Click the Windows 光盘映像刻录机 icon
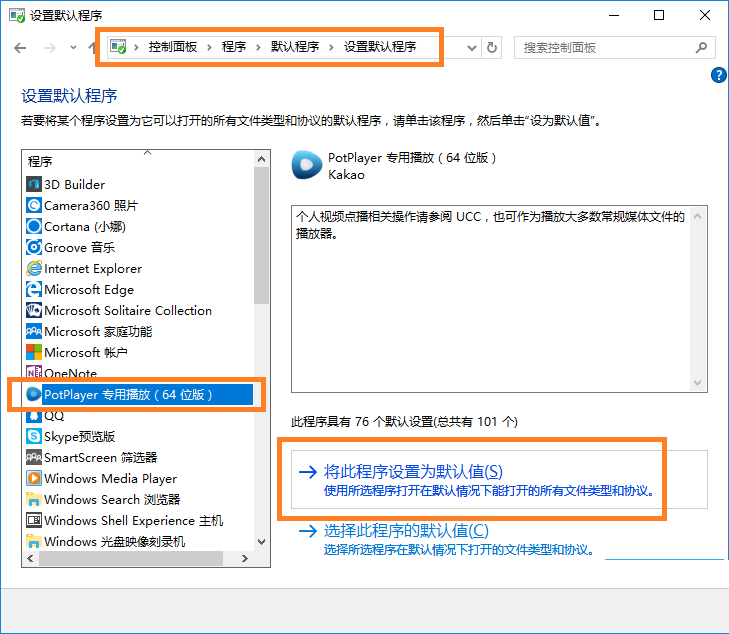Viewport: 729px width, 634px height. click(x=34, y=541)
